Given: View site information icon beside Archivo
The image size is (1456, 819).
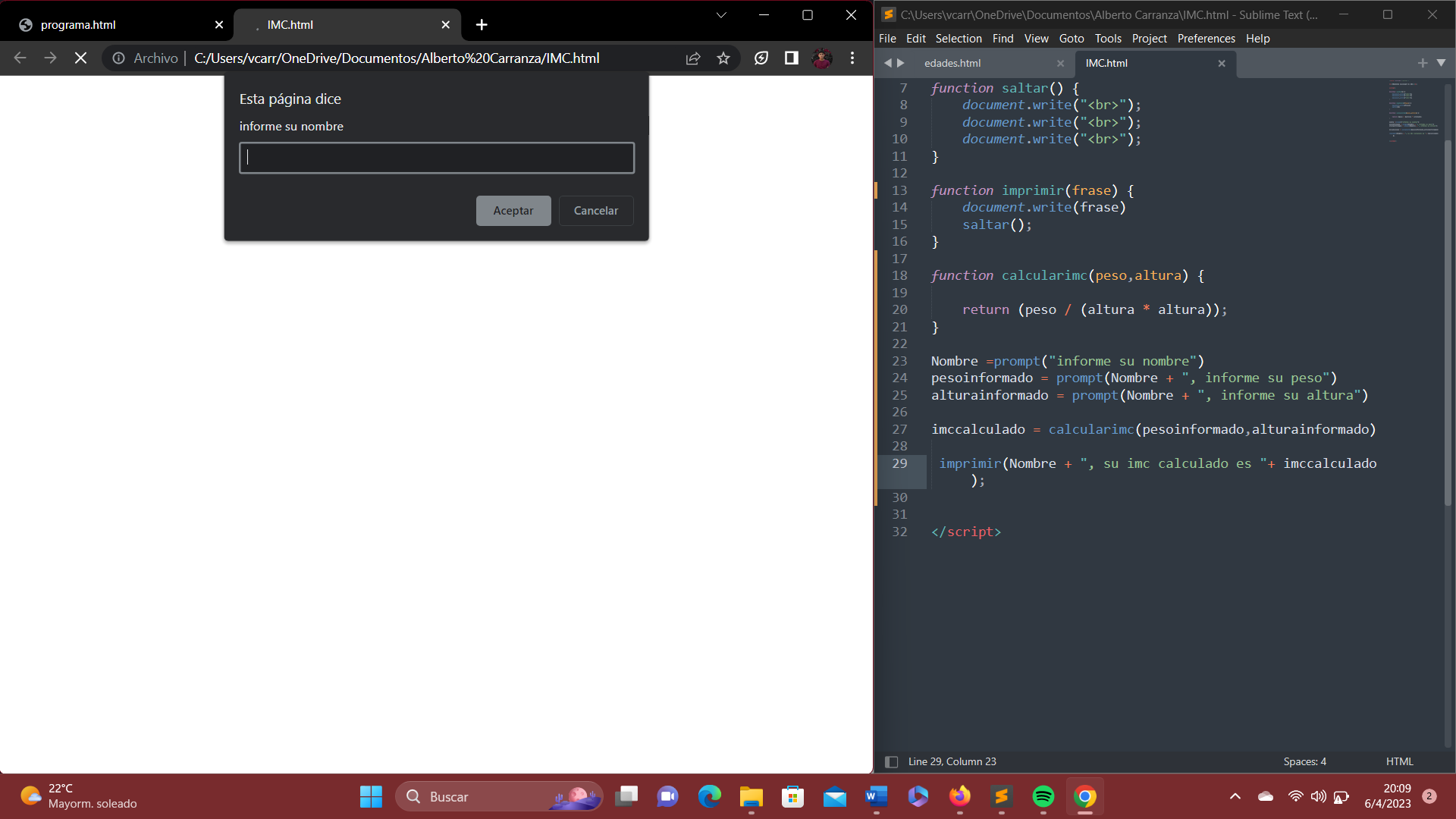Looking at the screenshot, I should tap(119, 58).
